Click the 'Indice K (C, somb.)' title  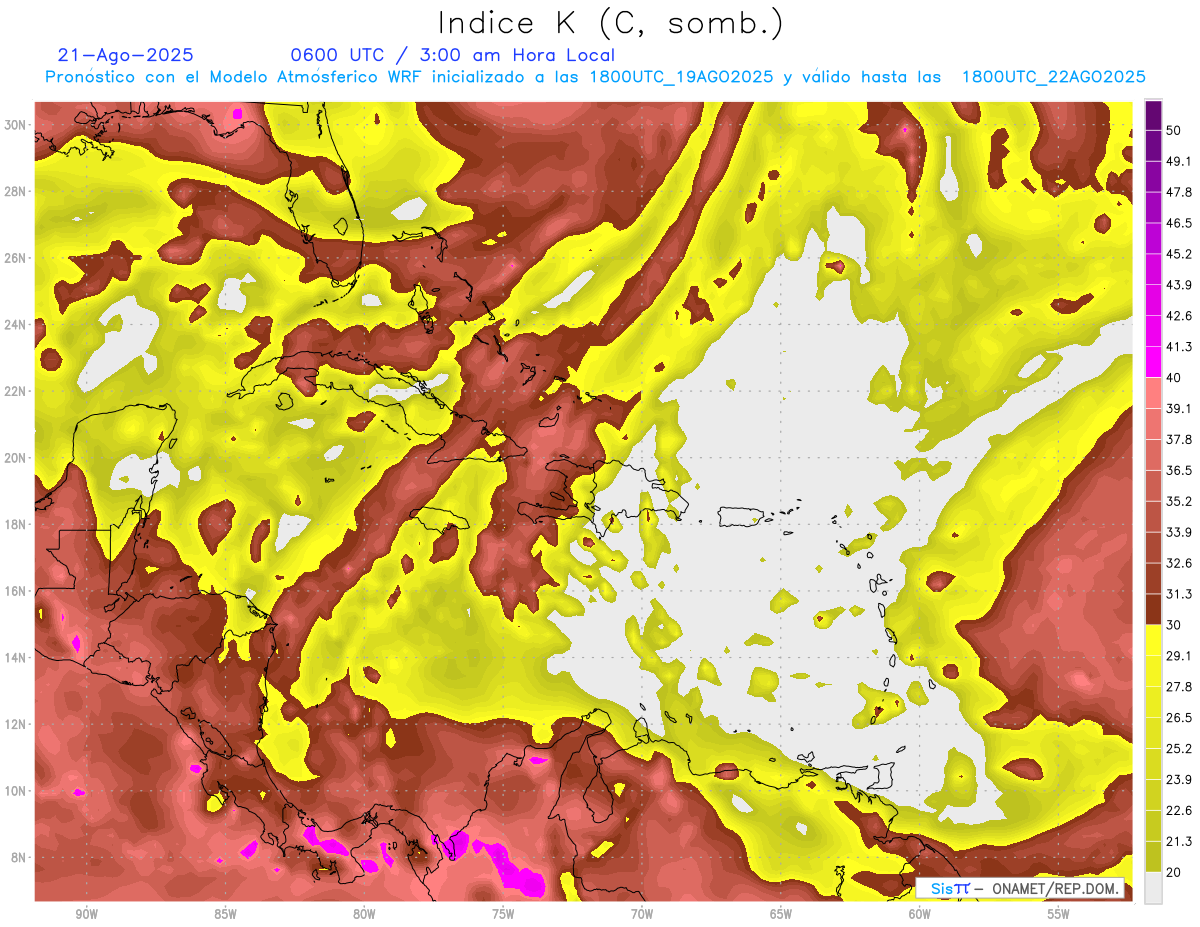(610, 23)
